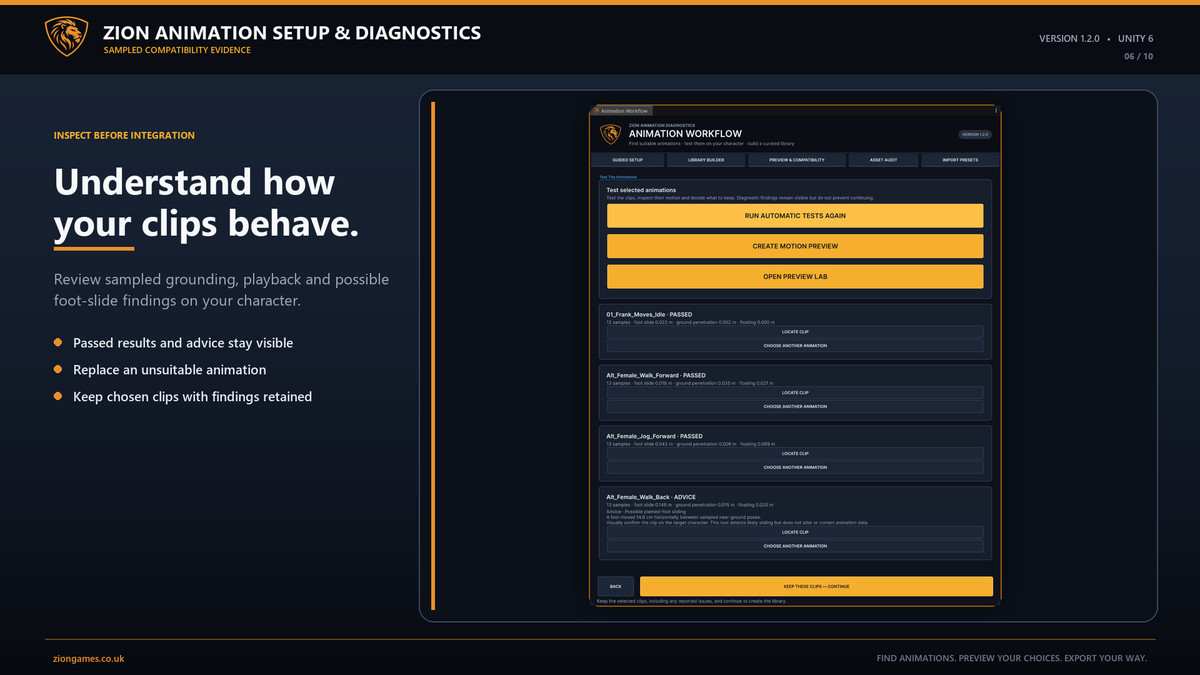Open the kebab menu of Animation Workflow window
Image resolution: width=1200 pixels, height=675 pixels.
997,110
